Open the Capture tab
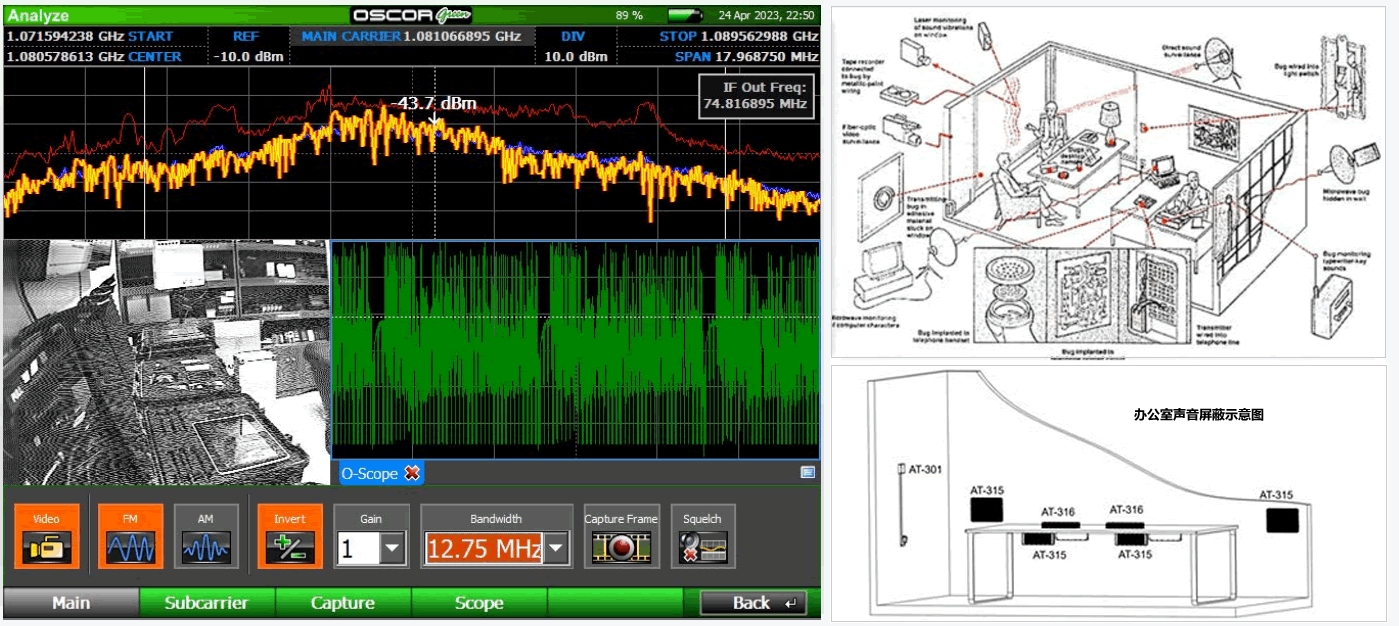The width and height of the screenshot is (1399, 626). (342, 603)
